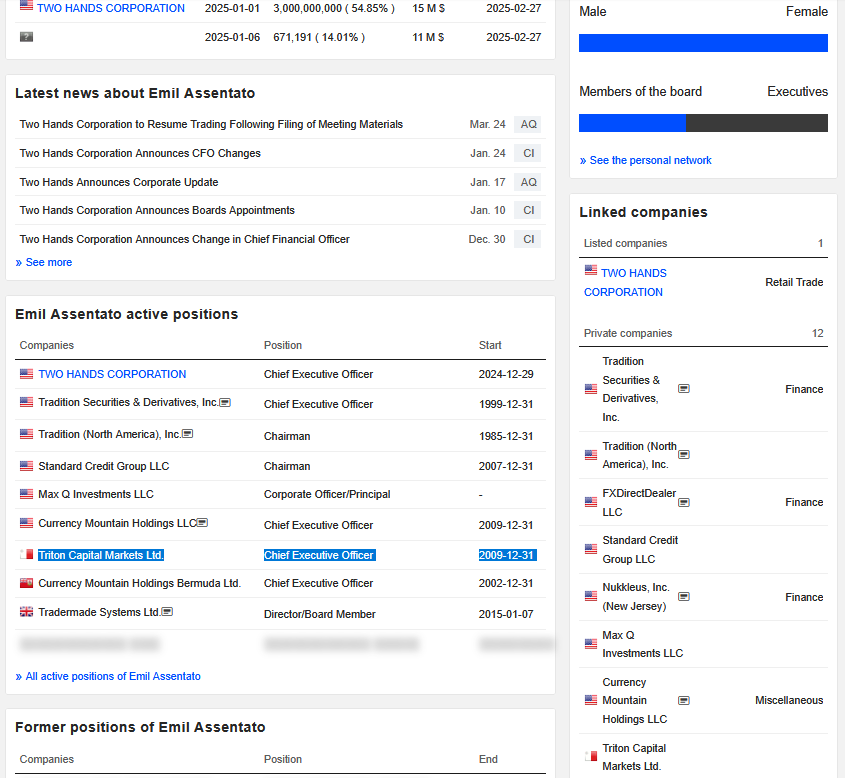Click the US flag beside Standard Credit Group LLC in positions

tap(26, 466)
